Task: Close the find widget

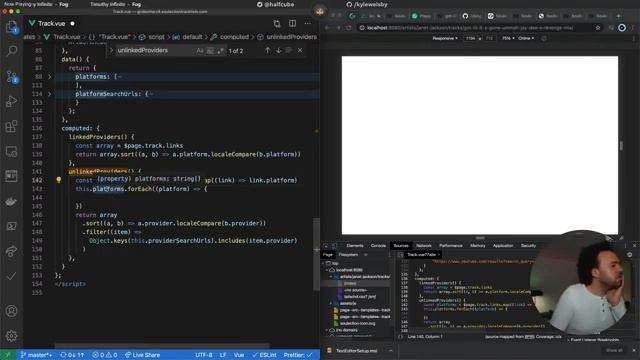Action: tap(300, 50)
